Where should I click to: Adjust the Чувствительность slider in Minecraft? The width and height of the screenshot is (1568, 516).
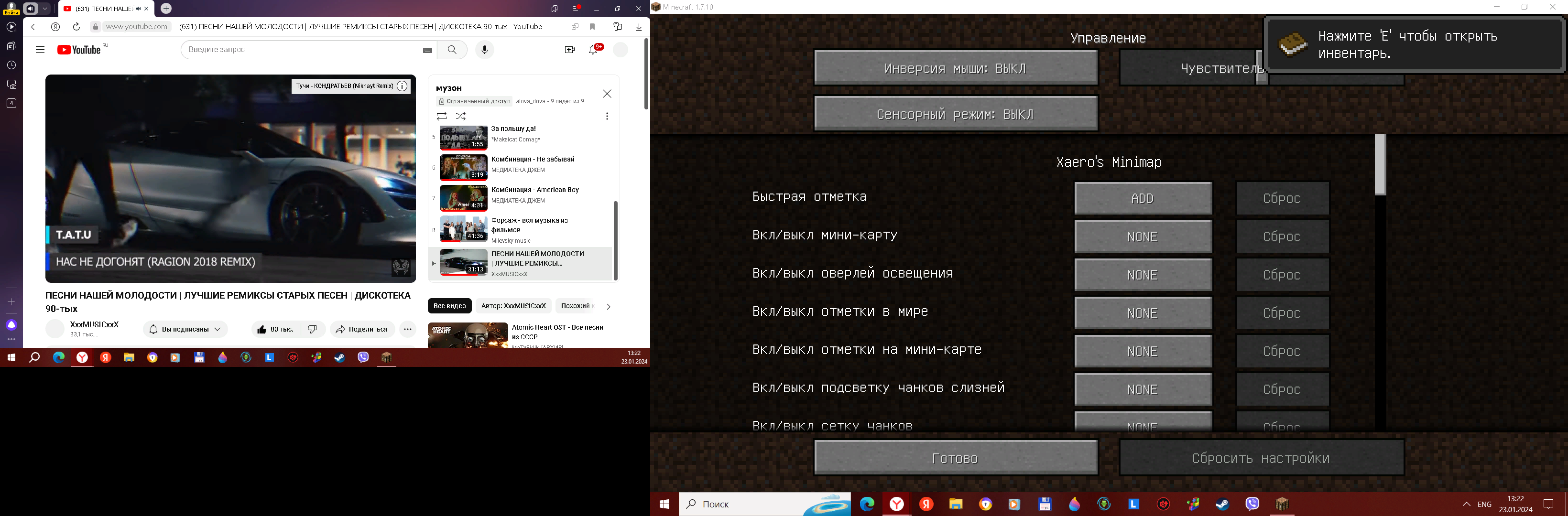click(x=1261, y=68)
